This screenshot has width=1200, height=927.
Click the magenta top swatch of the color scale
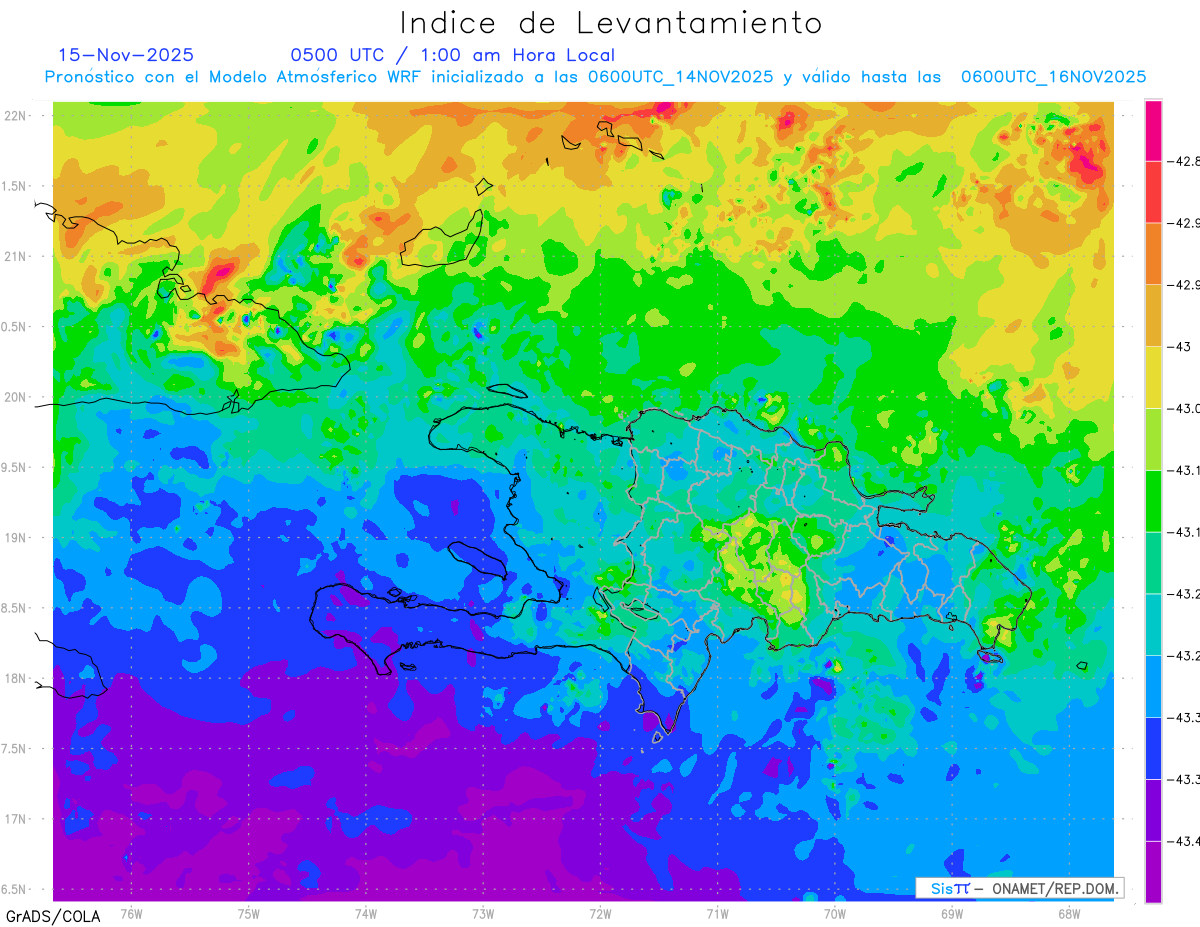tap(1153, 130)
